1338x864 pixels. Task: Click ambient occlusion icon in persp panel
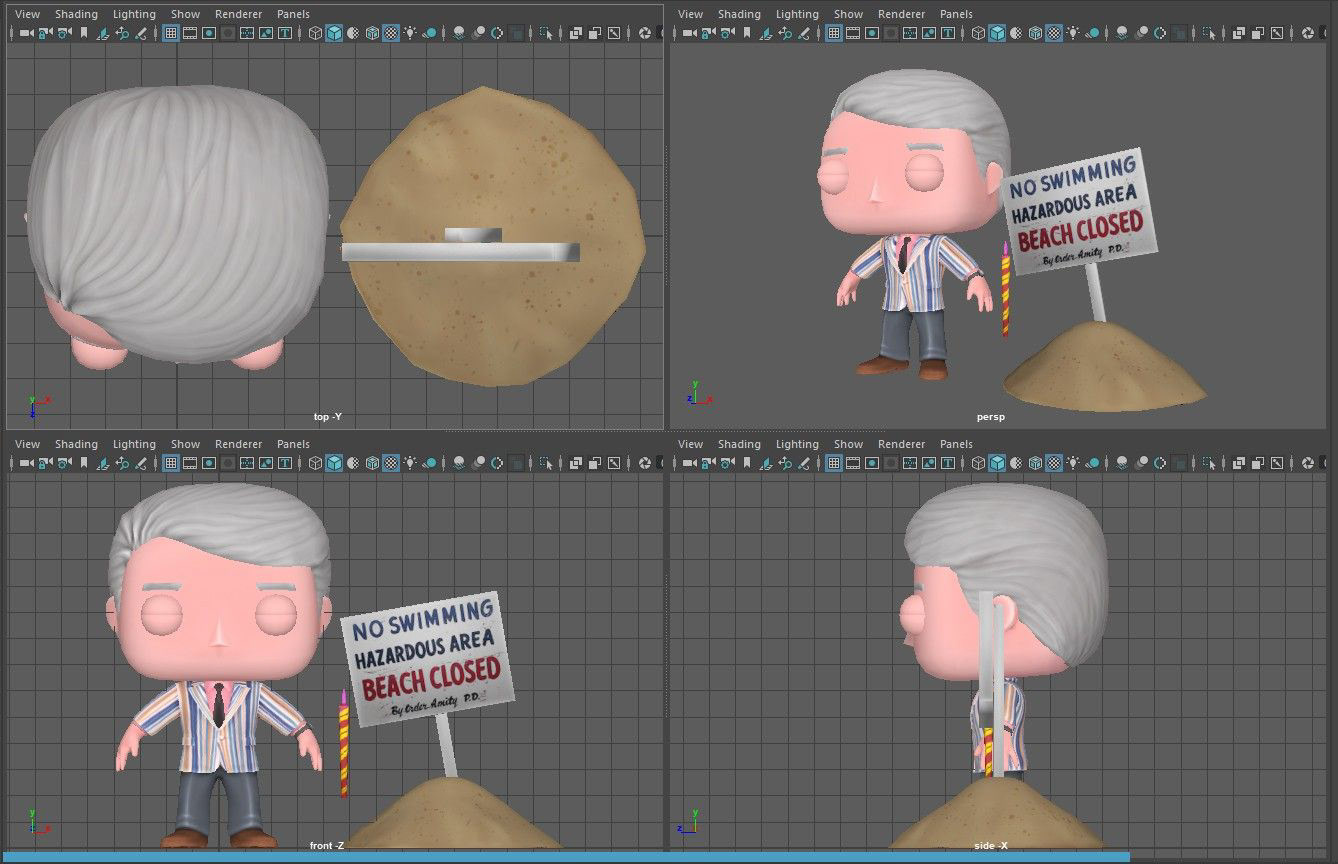point(1121,33)
